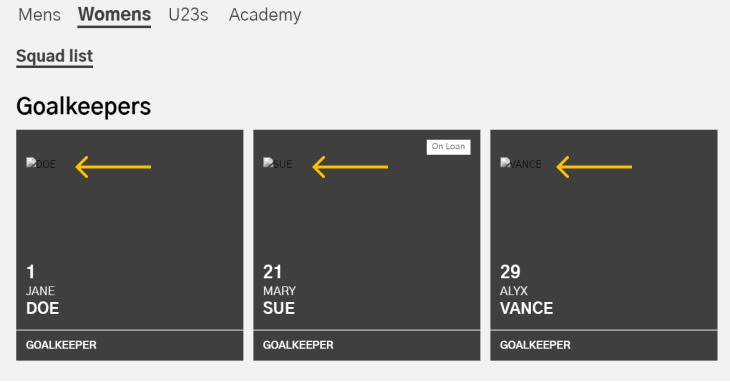This screenshot has height=382, width=730.
Task: Click the broken DOE player image
Action: tap(41, 164)
